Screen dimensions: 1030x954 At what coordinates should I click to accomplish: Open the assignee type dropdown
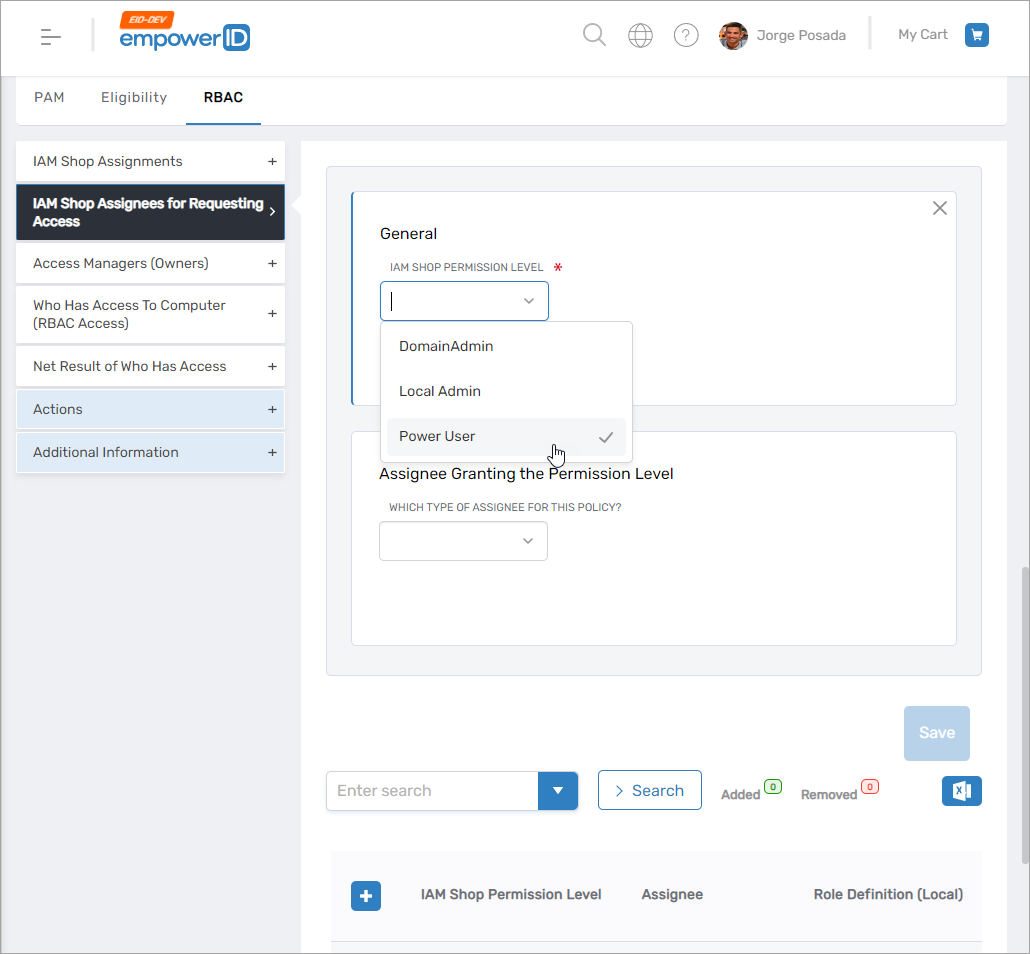(463, 540)
